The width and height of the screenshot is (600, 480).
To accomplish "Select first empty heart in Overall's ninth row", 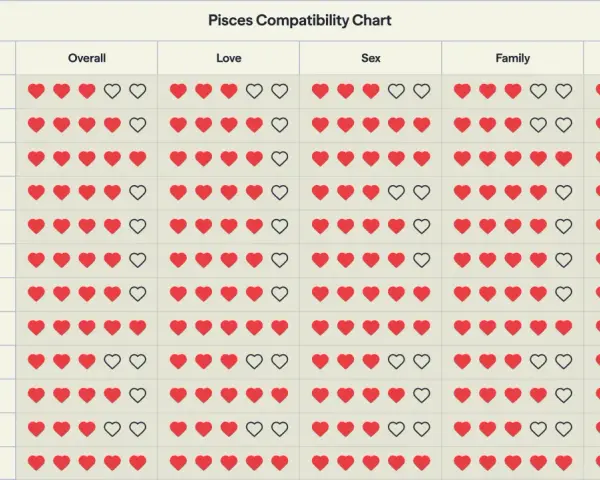I will tap(112, 361).
